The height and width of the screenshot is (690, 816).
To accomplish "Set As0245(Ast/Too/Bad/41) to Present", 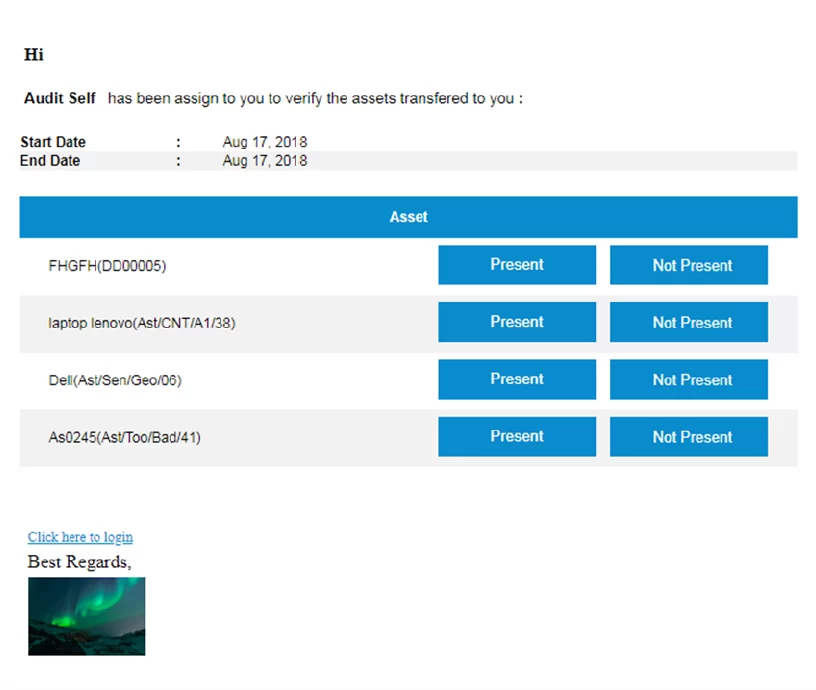I will [x=516, y=437].
